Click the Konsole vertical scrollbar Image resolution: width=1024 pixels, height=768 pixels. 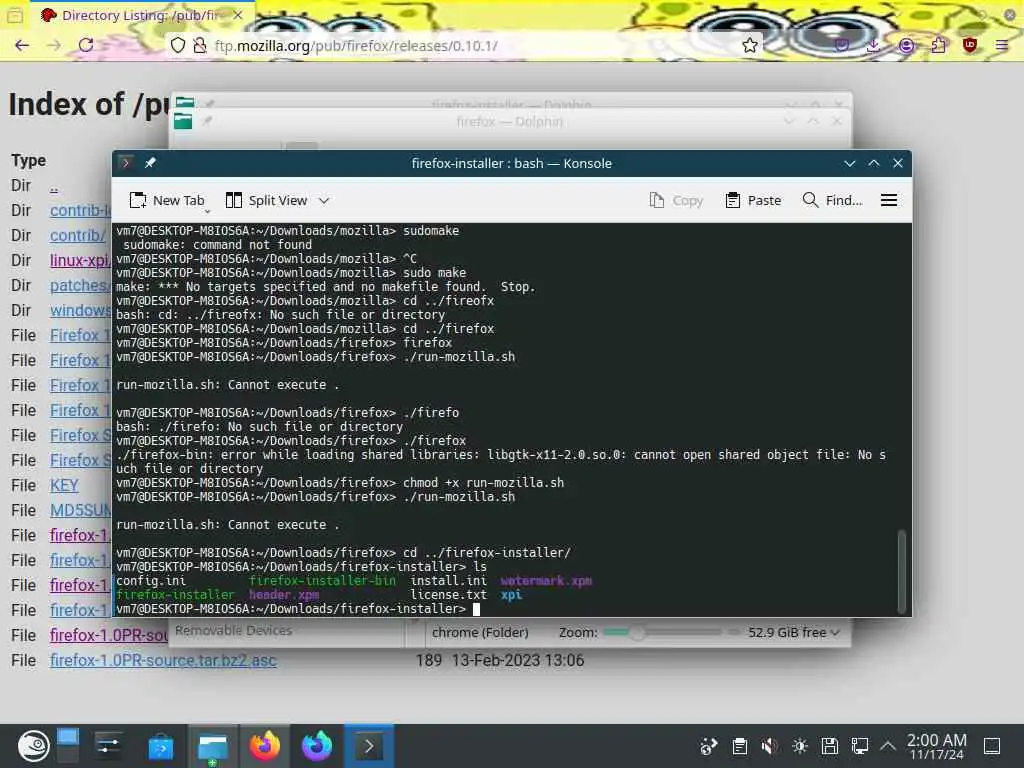click(x=902, y=571)
